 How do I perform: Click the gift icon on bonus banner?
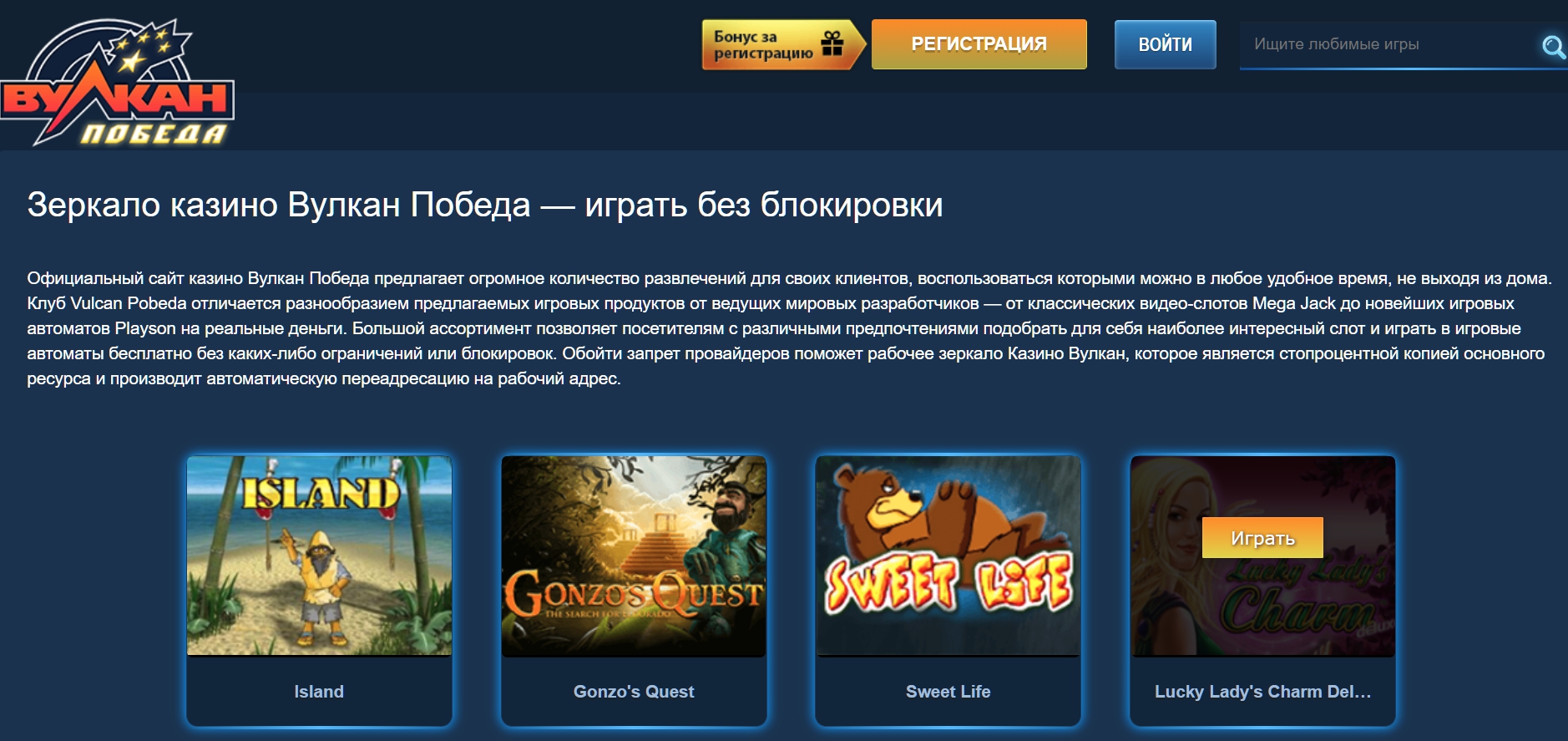click(x=832, y=43)
